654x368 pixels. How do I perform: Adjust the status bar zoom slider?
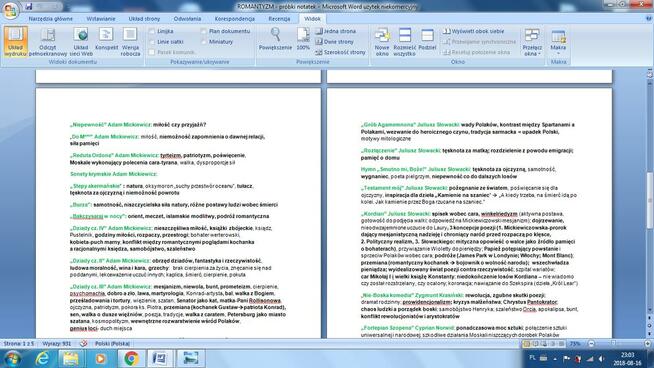pyautogui.click(x=613, y=343)
